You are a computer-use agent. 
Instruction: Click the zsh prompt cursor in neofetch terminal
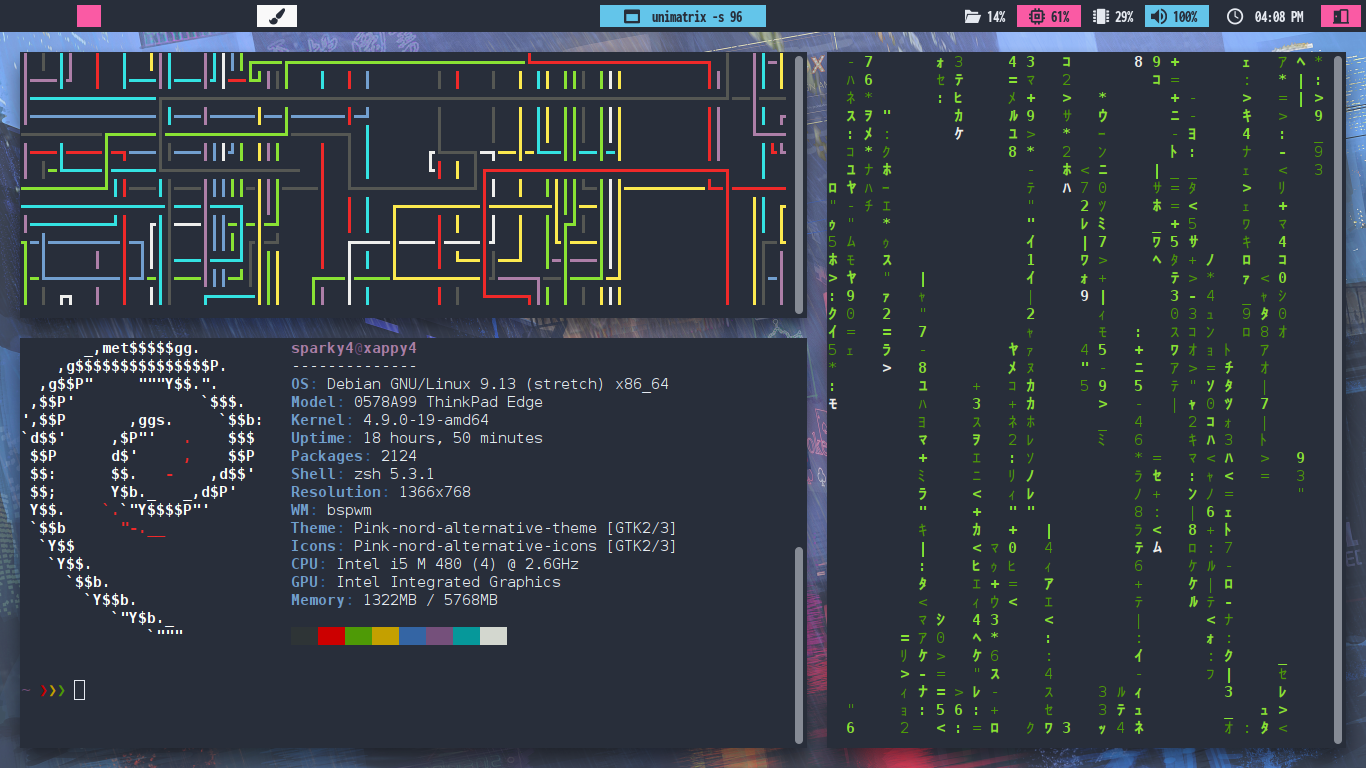tap(80, 690)
